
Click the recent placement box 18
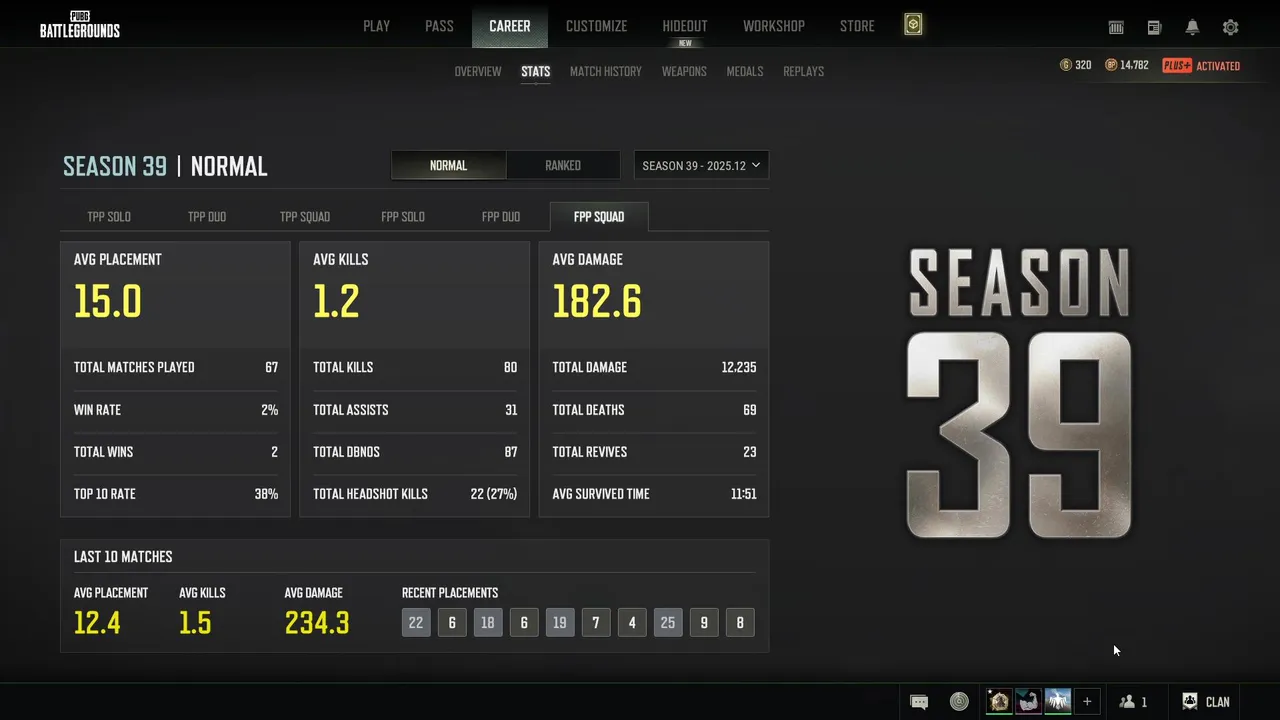point(488,623)
